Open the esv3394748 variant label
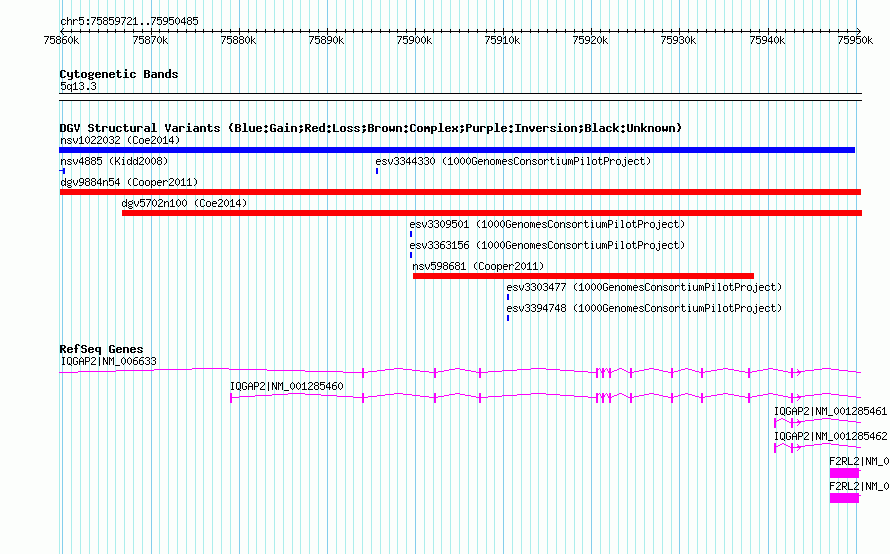The height and width of the screenshot is (554, 890). 644,308
